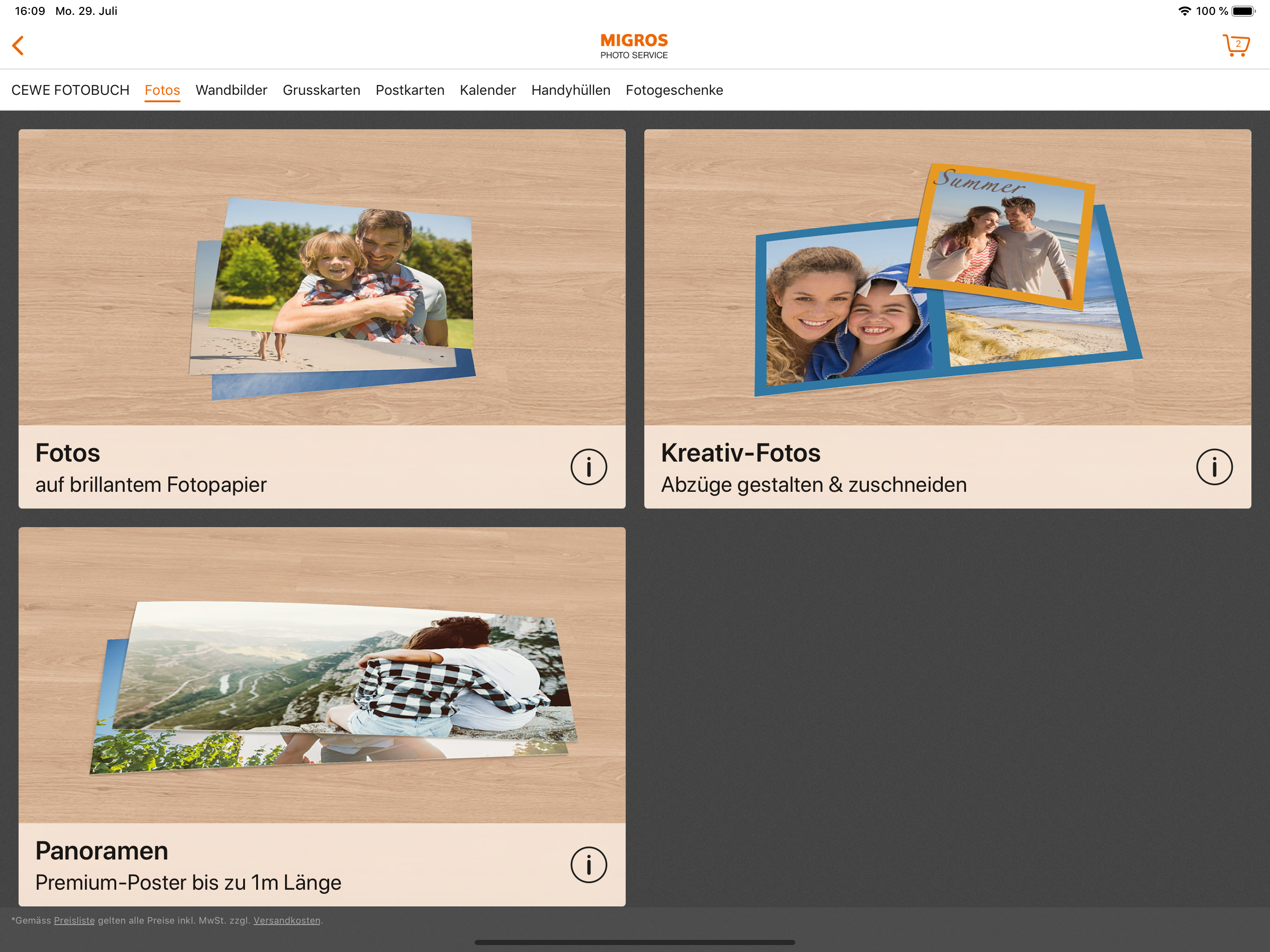Show info for Panoramen card

(x=589, y=865)
